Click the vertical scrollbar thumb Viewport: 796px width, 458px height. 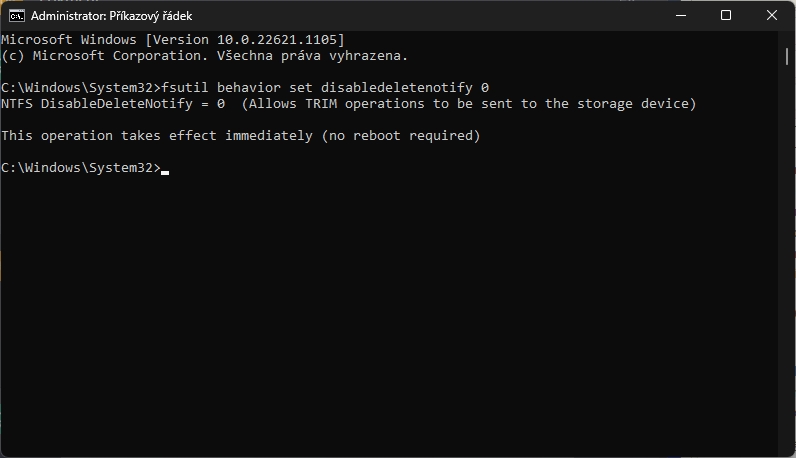click(x=788, y=55)
